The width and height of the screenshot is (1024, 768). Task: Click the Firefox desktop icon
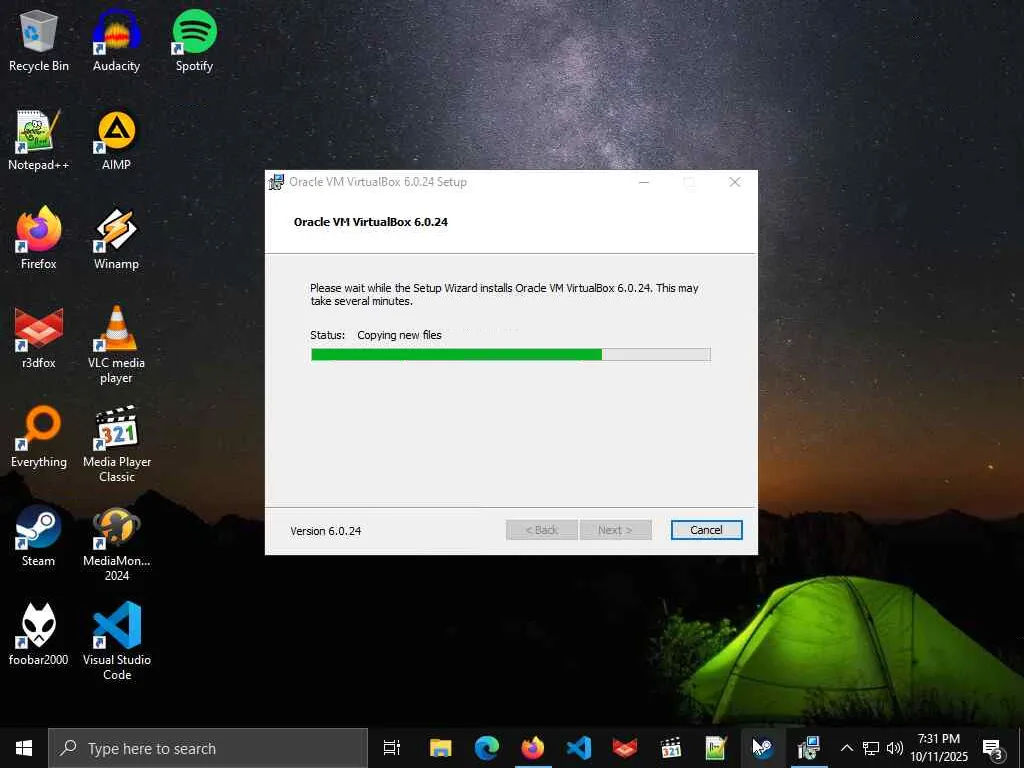pos(39,238)
